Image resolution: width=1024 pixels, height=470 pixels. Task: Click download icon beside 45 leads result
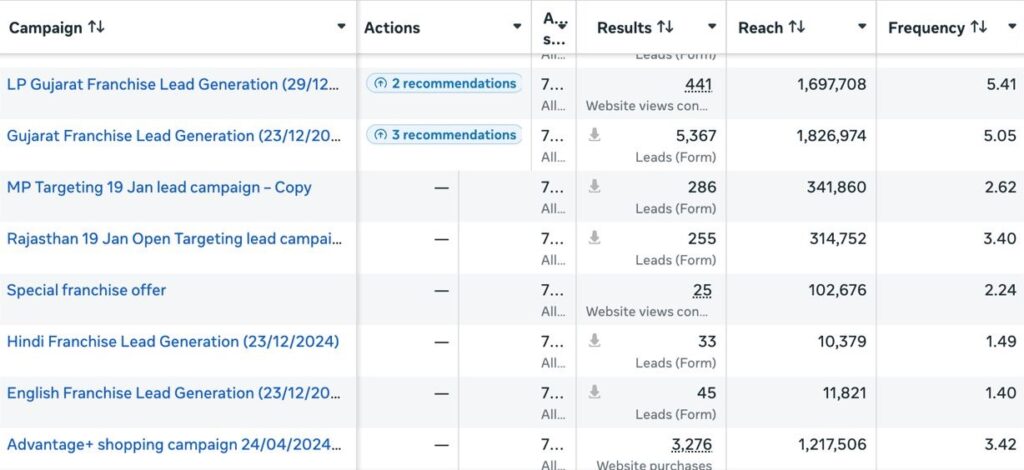pyautogui.click(x=594, y=393)
